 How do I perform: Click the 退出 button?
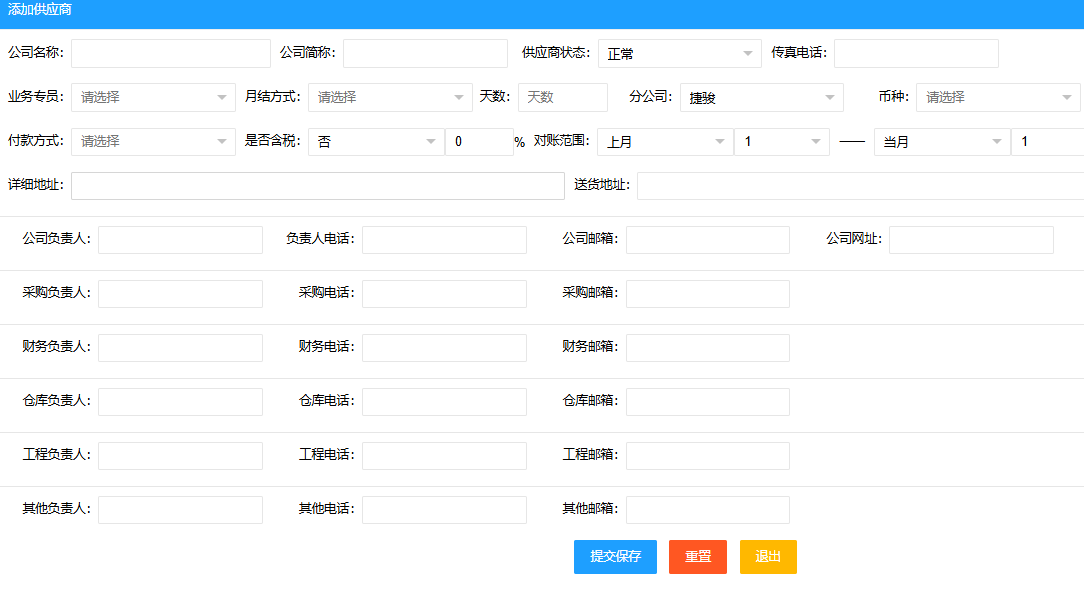[767, 557]
